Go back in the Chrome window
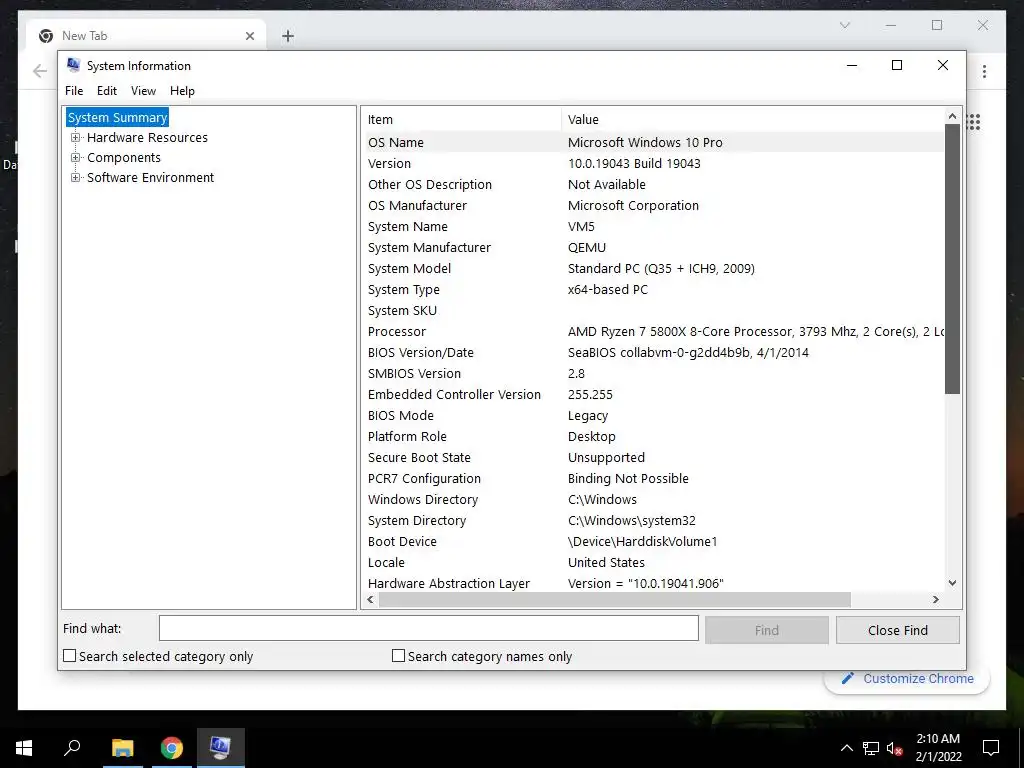This screenshot has width=1024, height=768. point(40,71)
